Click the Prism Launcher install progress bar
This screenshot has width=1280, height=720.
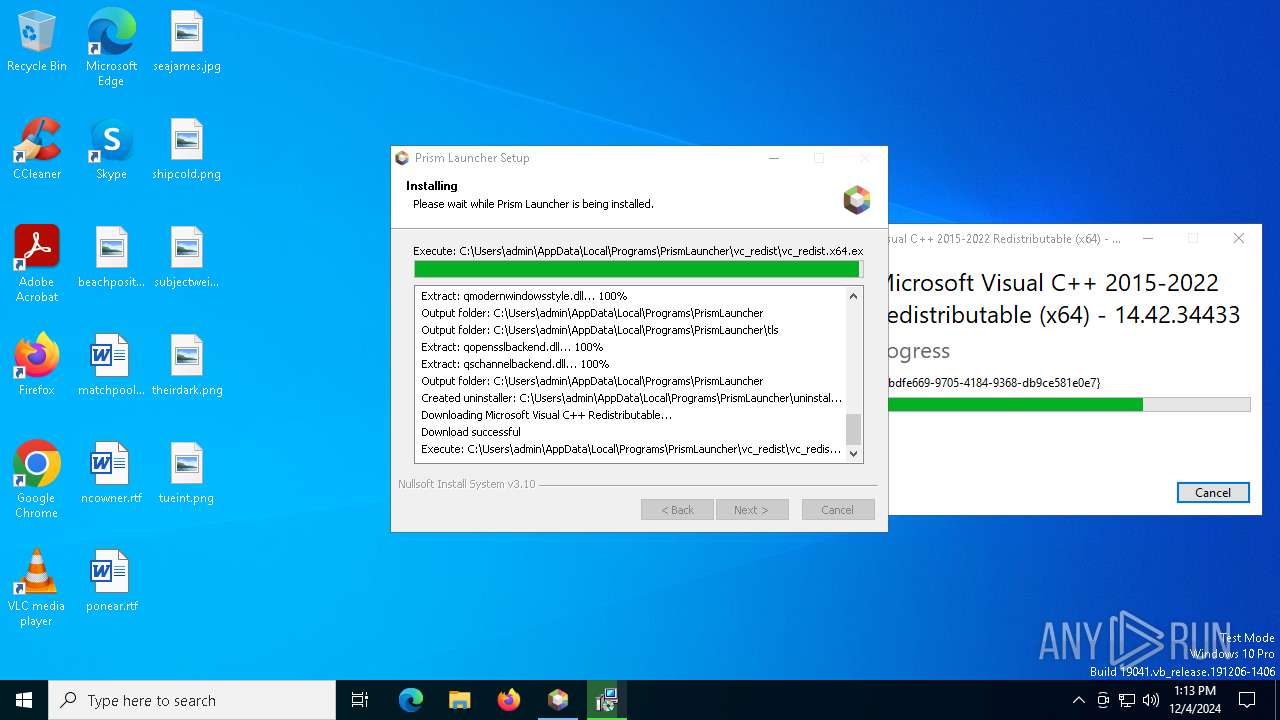pyautogui.click(x=638, y=269)
